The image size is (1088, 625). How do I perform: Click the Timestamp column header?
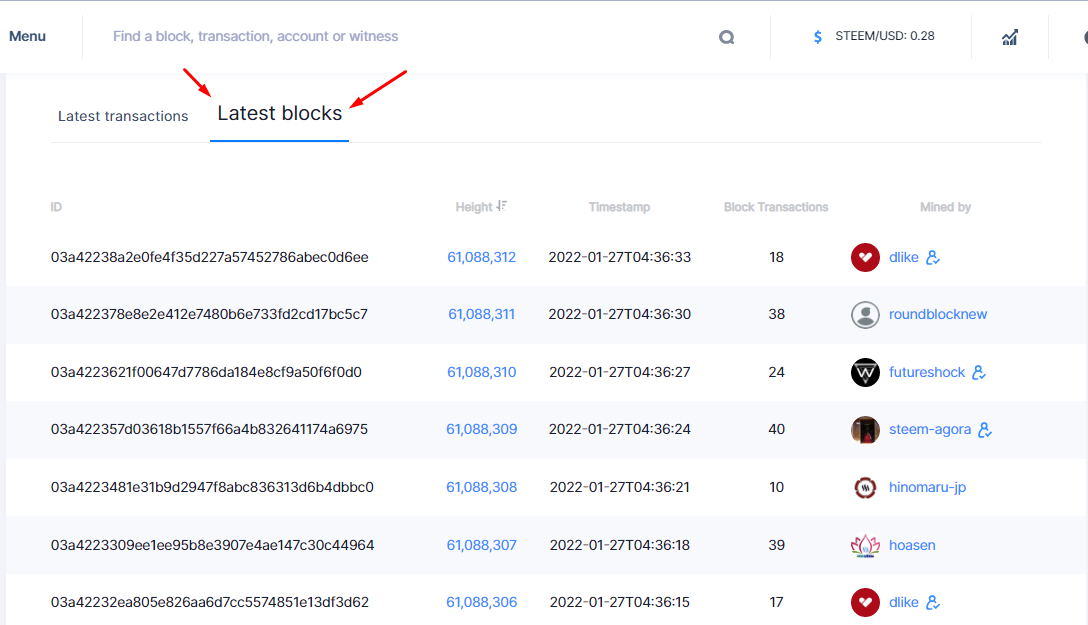click(x=619, y=207)
